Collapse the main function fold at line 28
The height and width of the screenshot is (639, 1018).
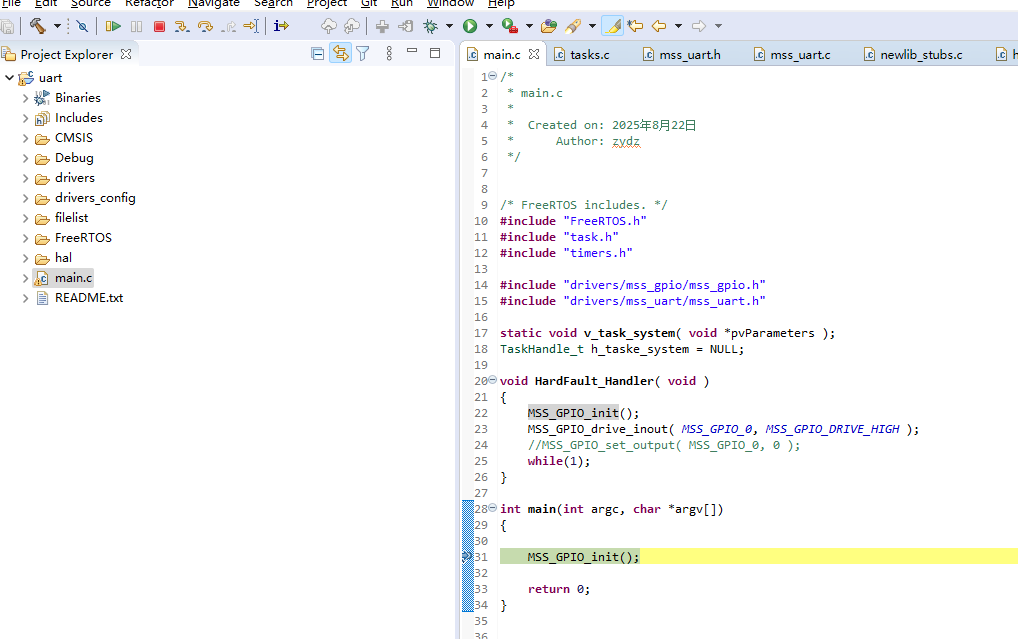tap(493, 508)
